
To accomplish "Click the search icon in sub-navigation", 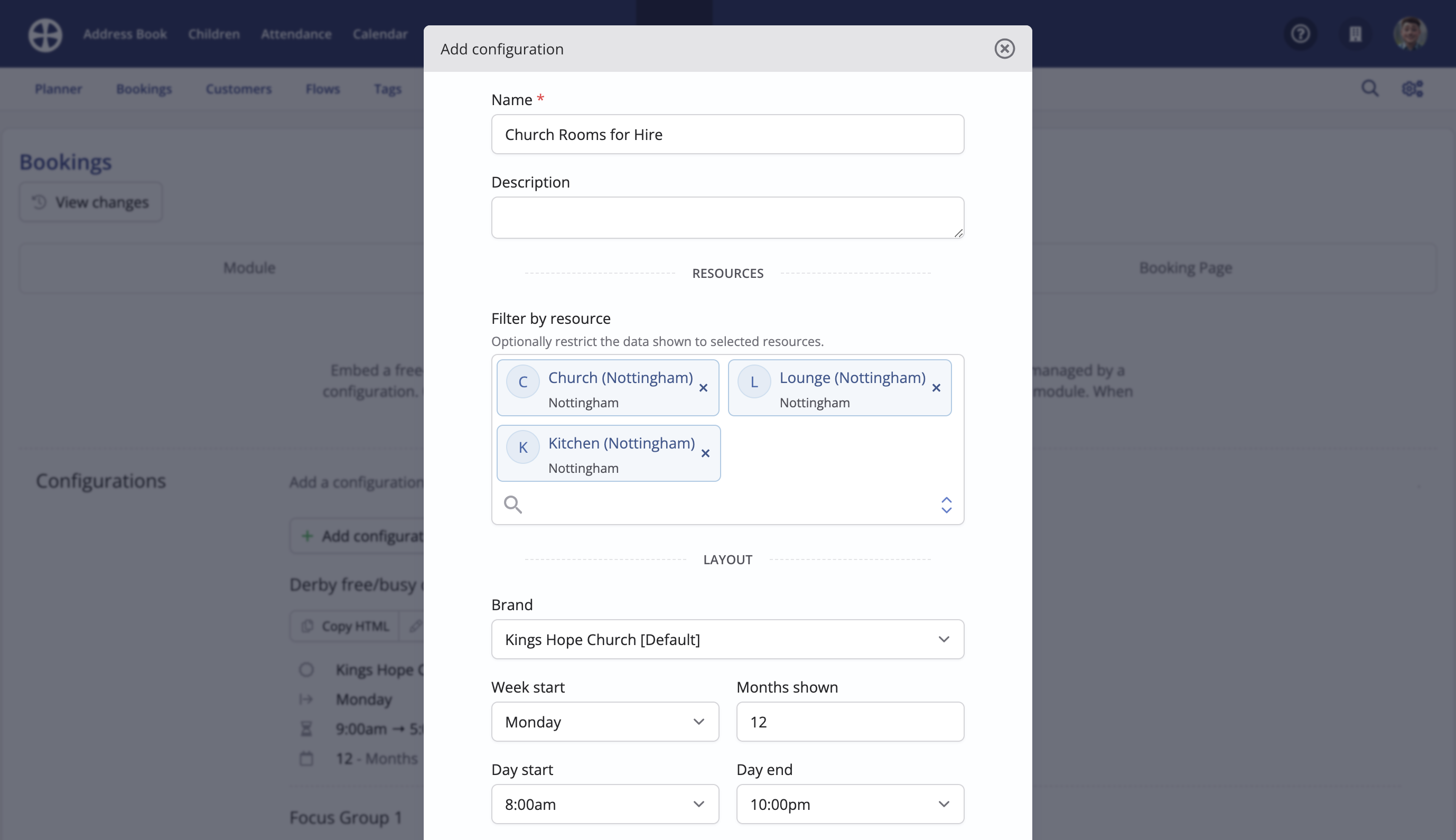I will [1370, 88].
